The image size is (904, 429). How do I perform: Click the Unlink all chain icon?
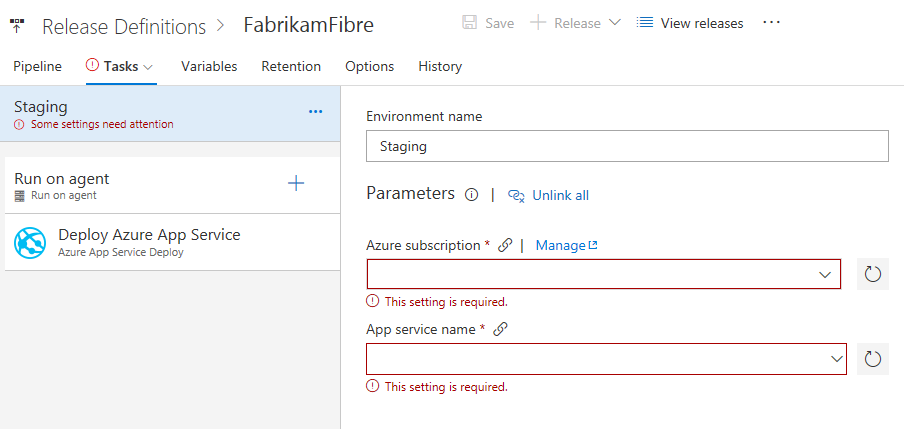click(x=516, y=195)
